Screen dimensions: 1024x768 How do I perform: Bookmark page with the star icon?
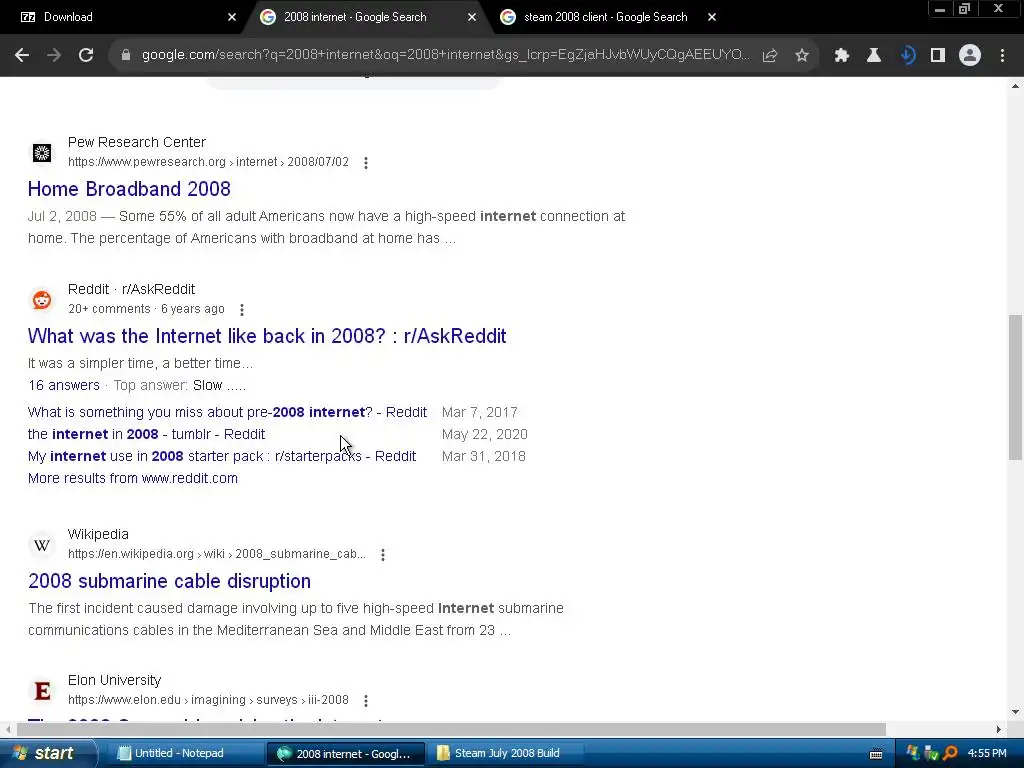coord(802,56)
